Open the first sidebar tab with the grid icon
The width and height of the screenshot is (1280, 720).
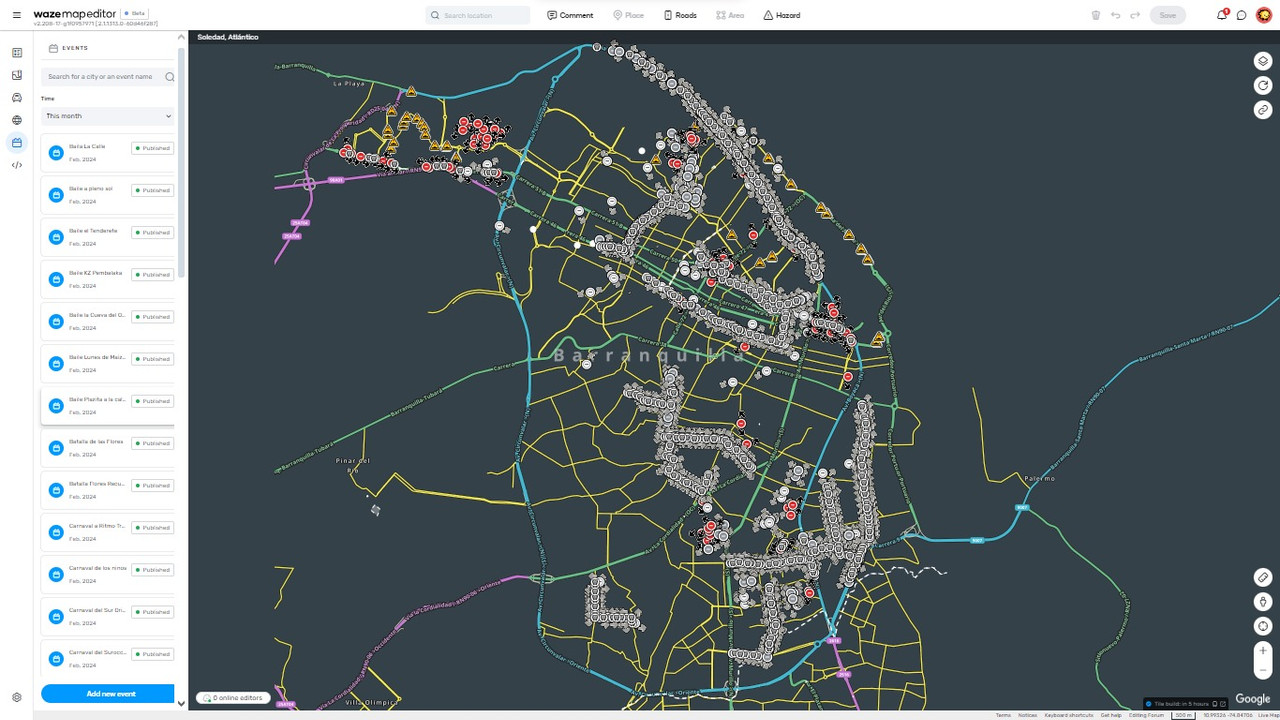pos(17,52)
